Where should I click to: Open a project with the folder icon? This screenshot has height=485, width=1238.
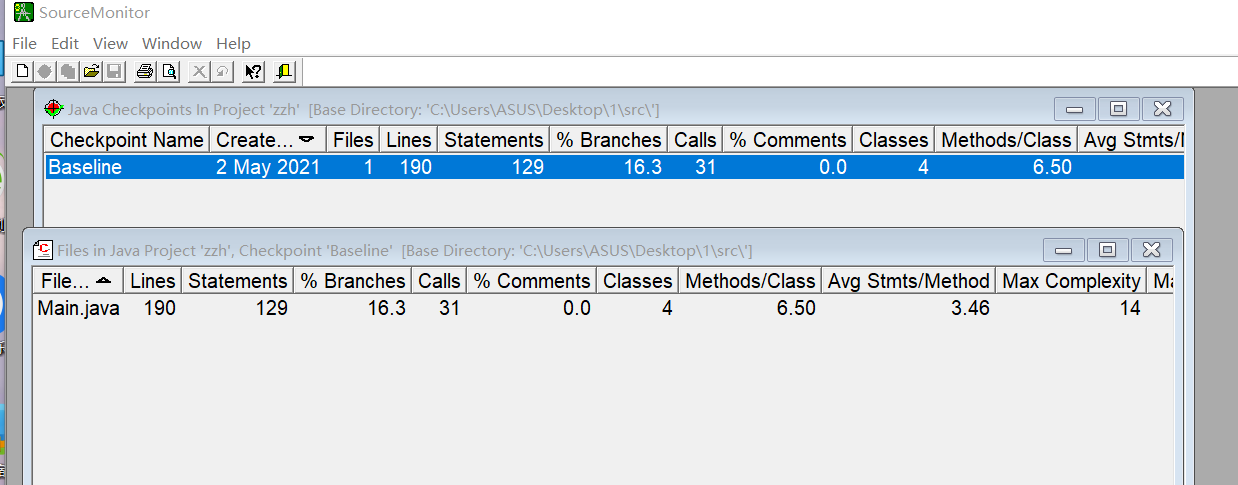pyautogui.click(x=91, y=71)
